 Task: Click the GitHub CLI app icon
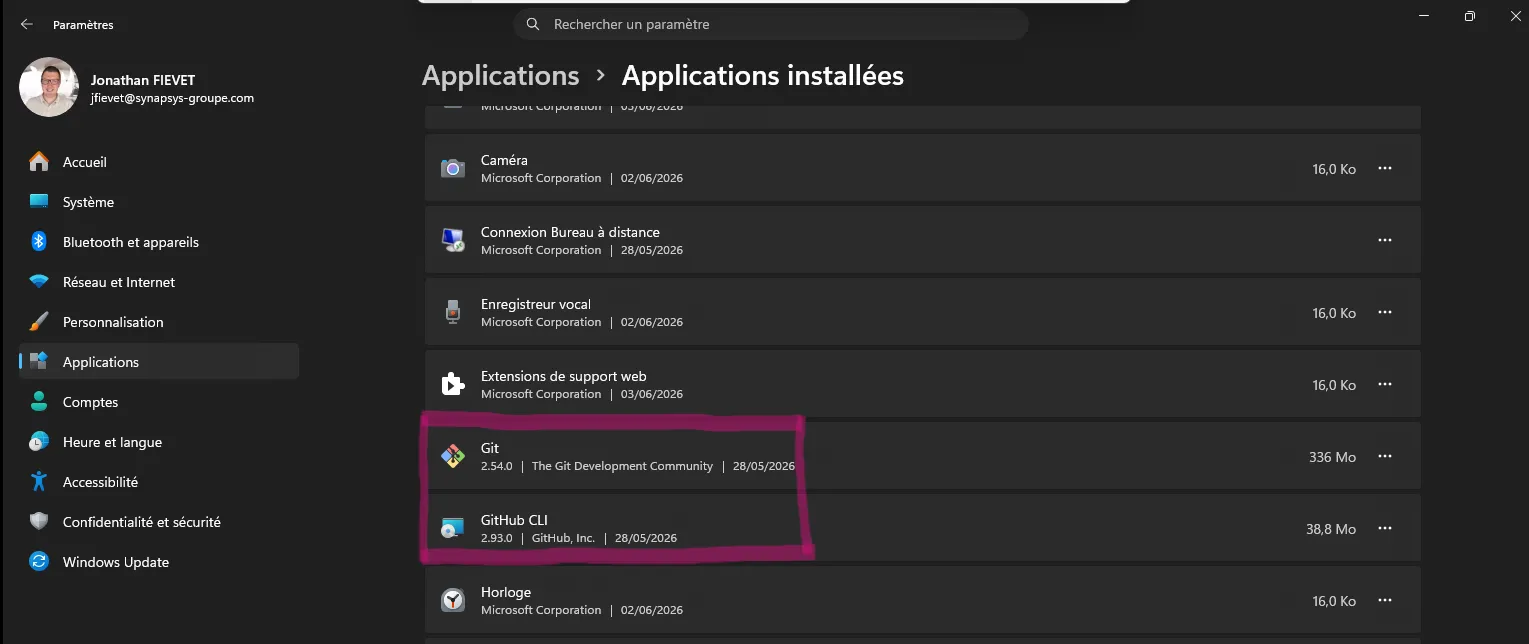453,528
